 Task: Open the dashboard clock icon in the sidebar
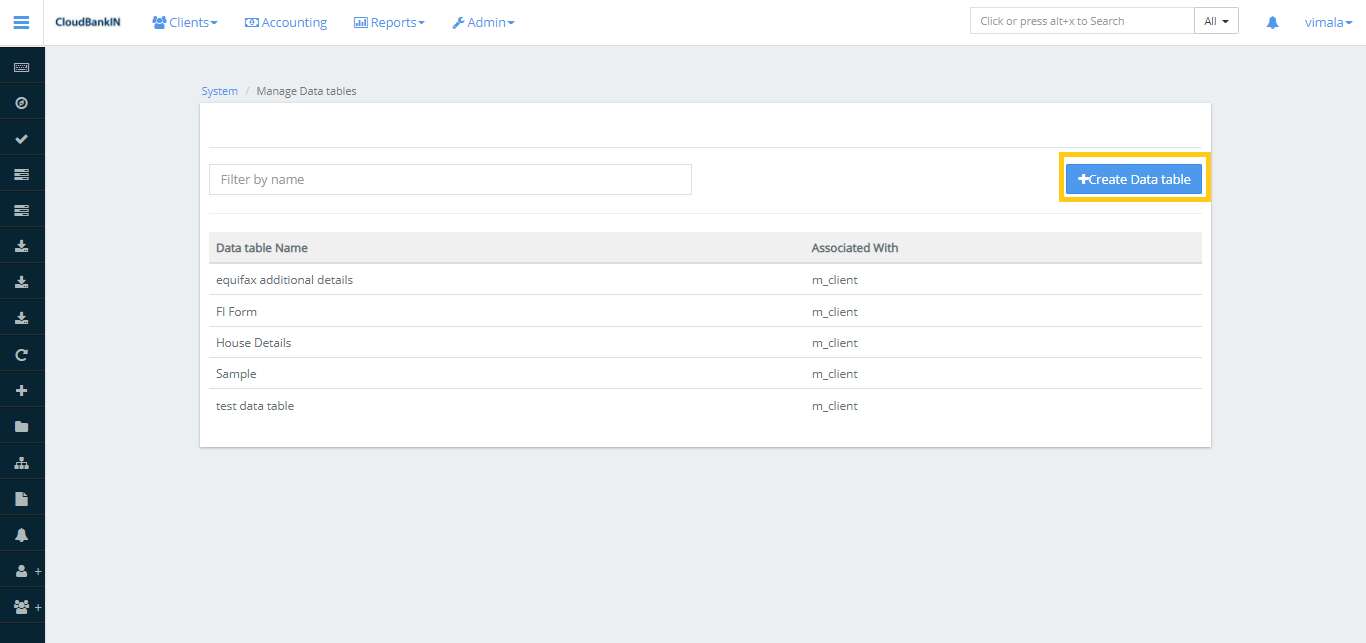[x=22, y=102]
